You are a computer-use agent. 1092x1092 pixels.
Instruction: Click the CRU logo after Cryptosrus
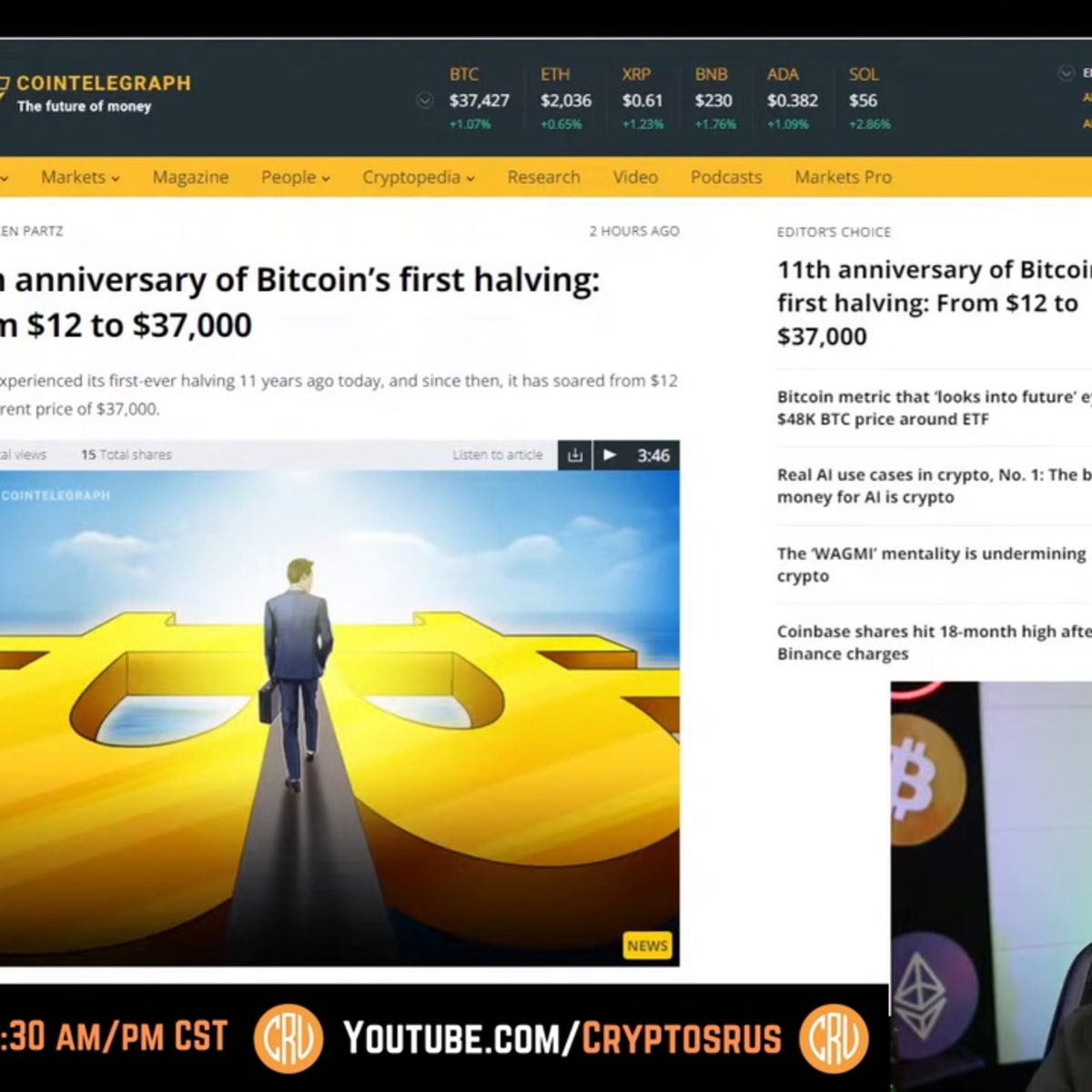[x=834, y=1038]
